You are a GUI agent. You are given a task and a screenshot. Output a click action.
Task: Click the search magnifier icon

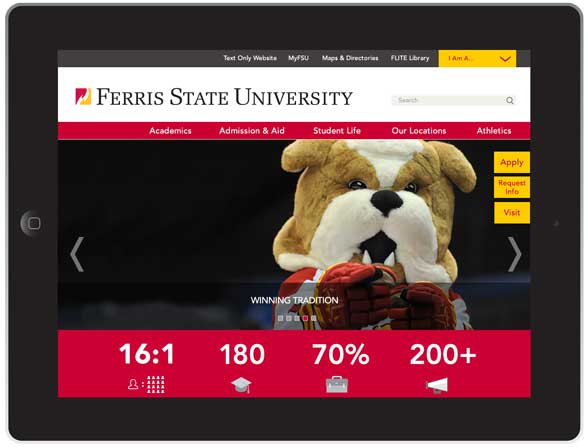tap(509, 100)
